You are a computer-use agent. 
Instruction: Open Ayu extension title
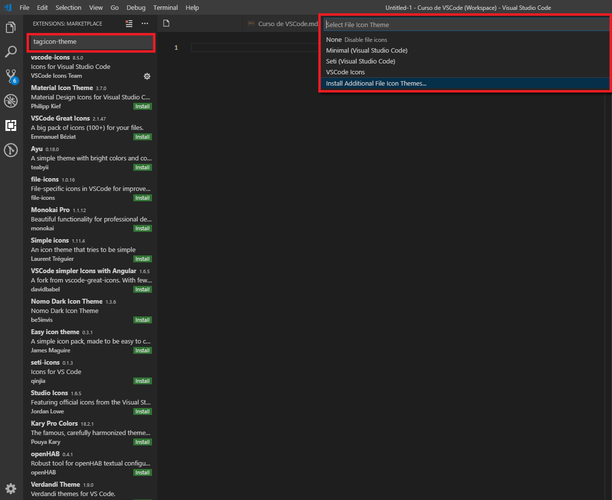click(x=37, y=149)
